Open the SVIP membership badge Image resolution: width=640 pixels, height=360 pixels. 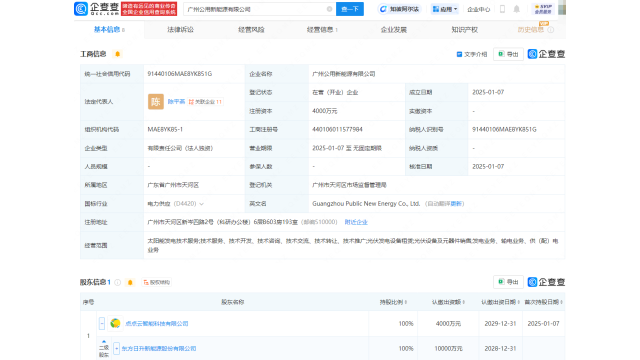pyautogui.click(x=543, y=9)
